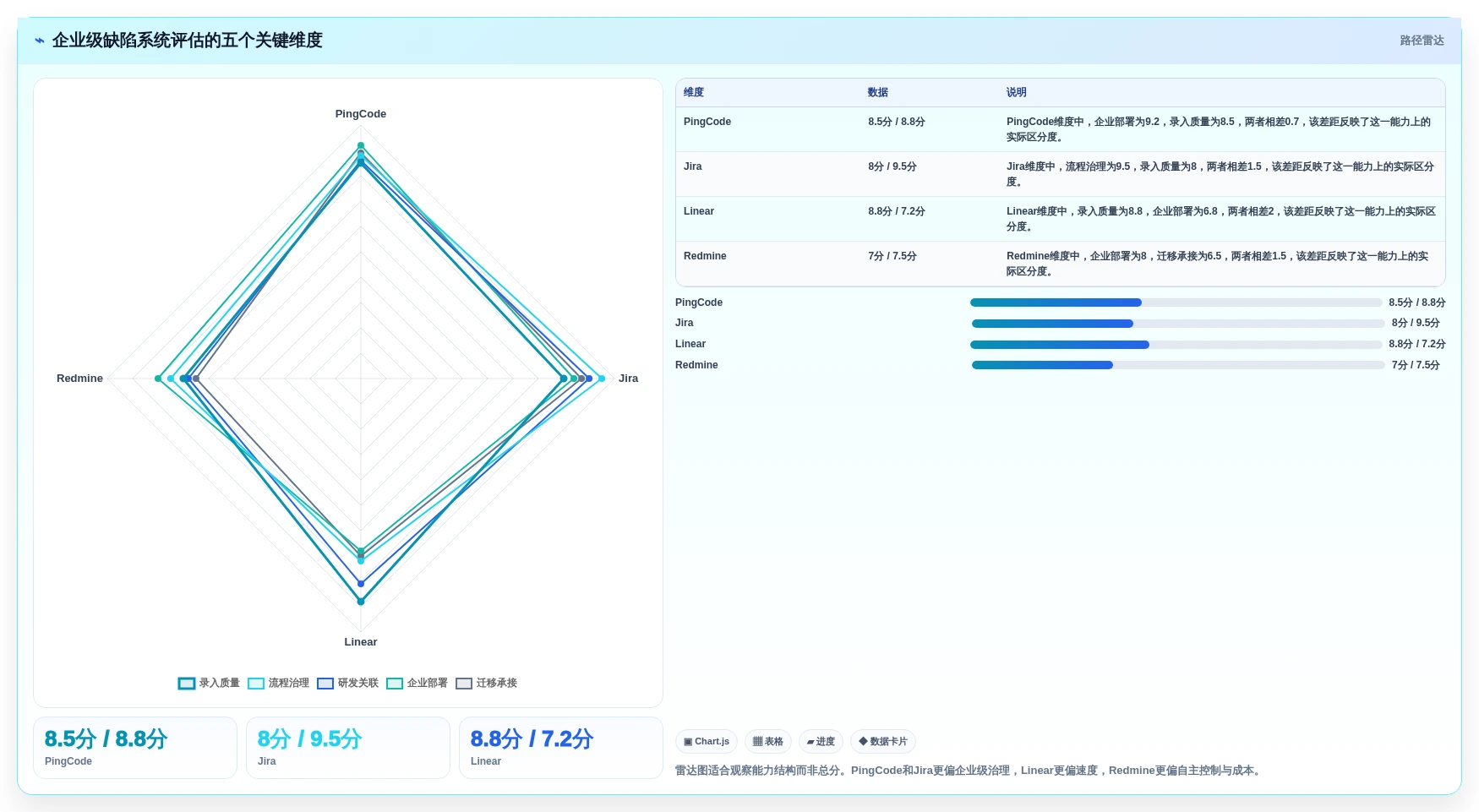
Task: Click the 表格 tag chip
Action: (768, 742)
